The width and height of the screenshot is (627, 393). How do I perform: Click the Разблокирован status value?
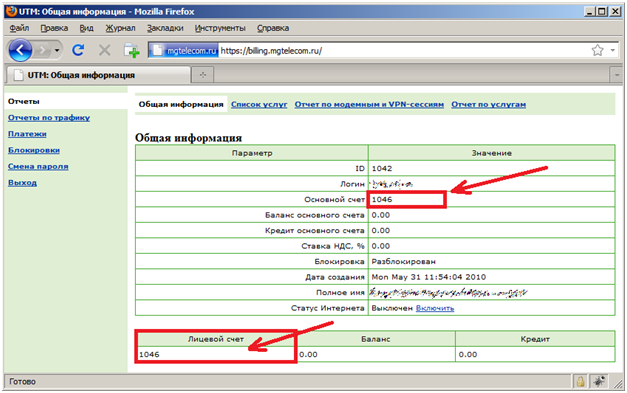[x=403, y=261]
